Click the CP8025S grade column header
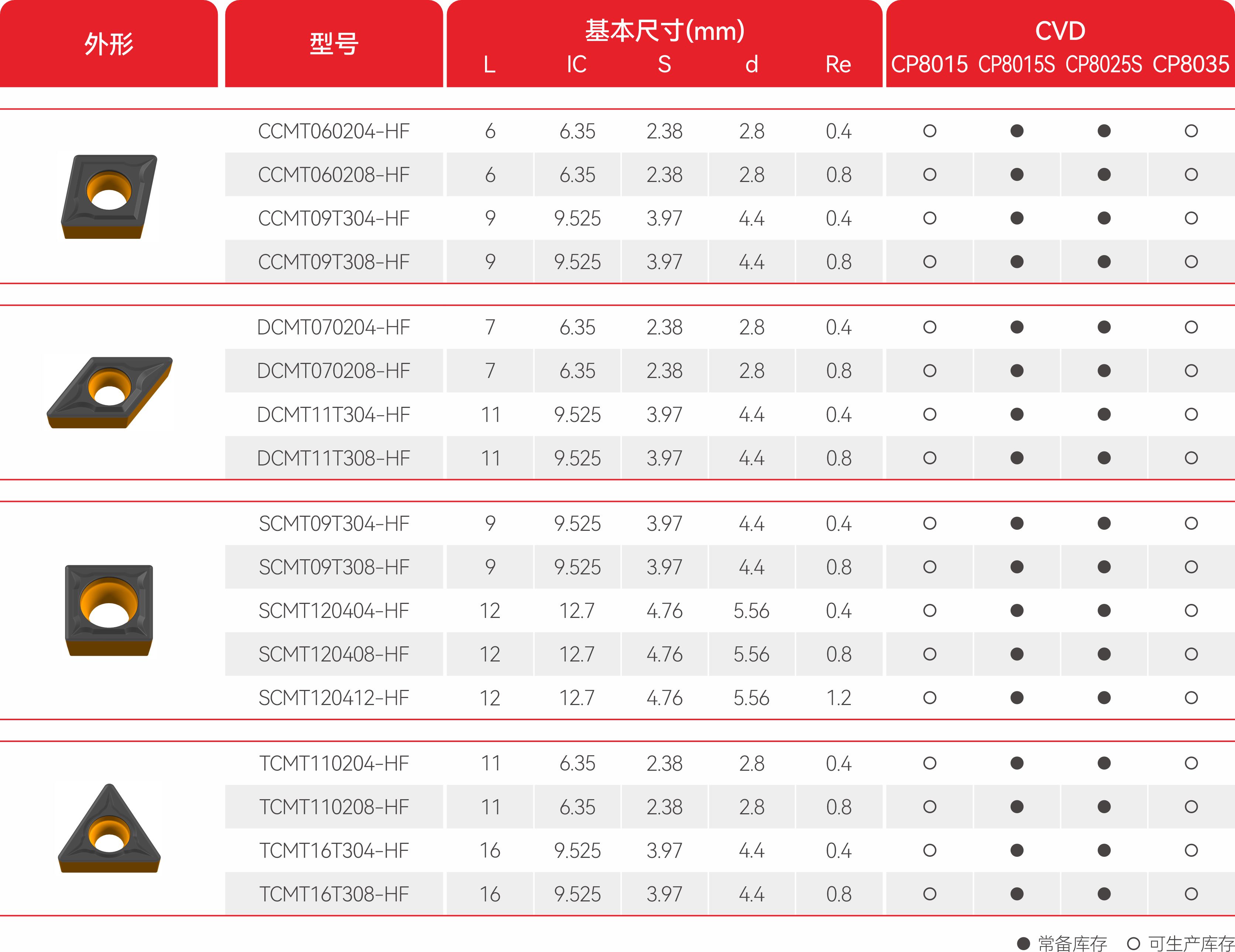Image resolution: width=1235 pixels, height=952 pixels. click(x=1104, y=64)
